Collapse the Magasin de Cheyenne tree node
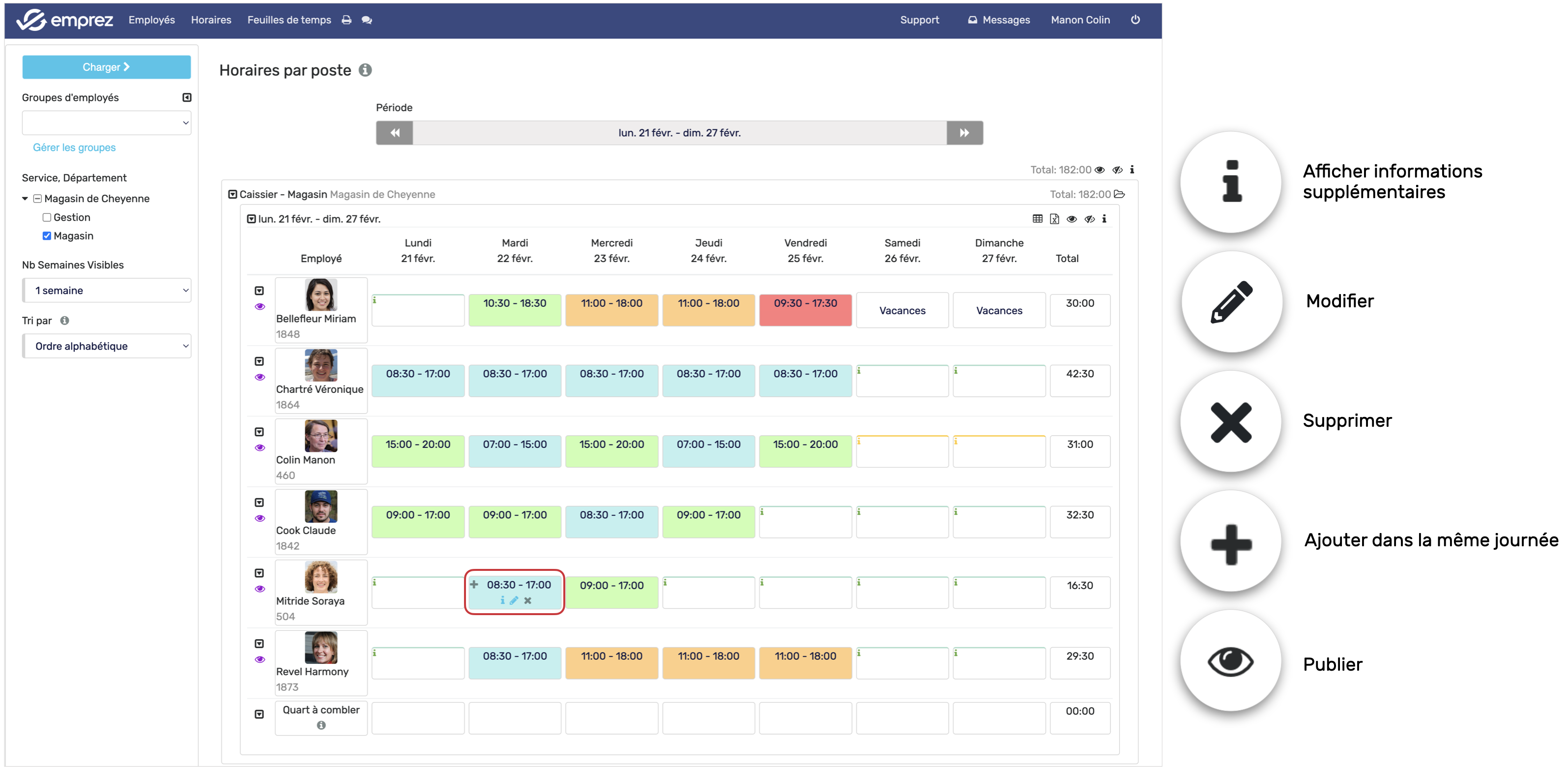The height and width of the screenshot is (771, 1568). click(25, 199)
